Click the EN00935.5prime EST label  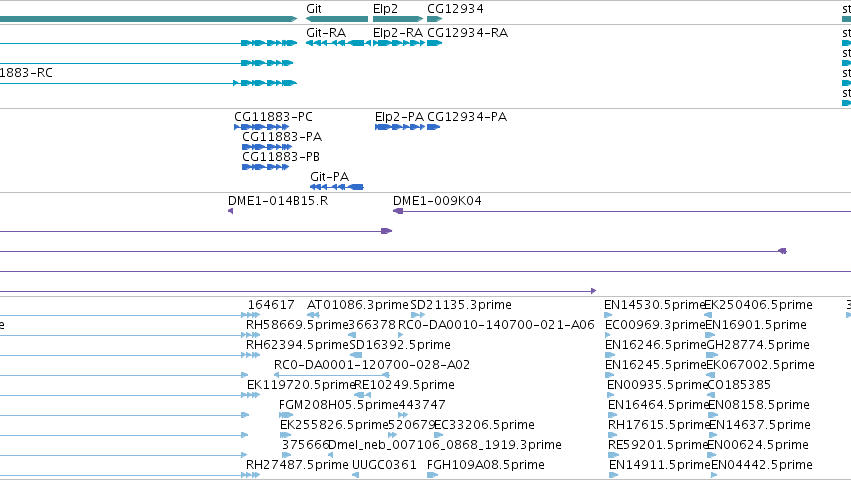pyautogui.click(x=657, y=386)
